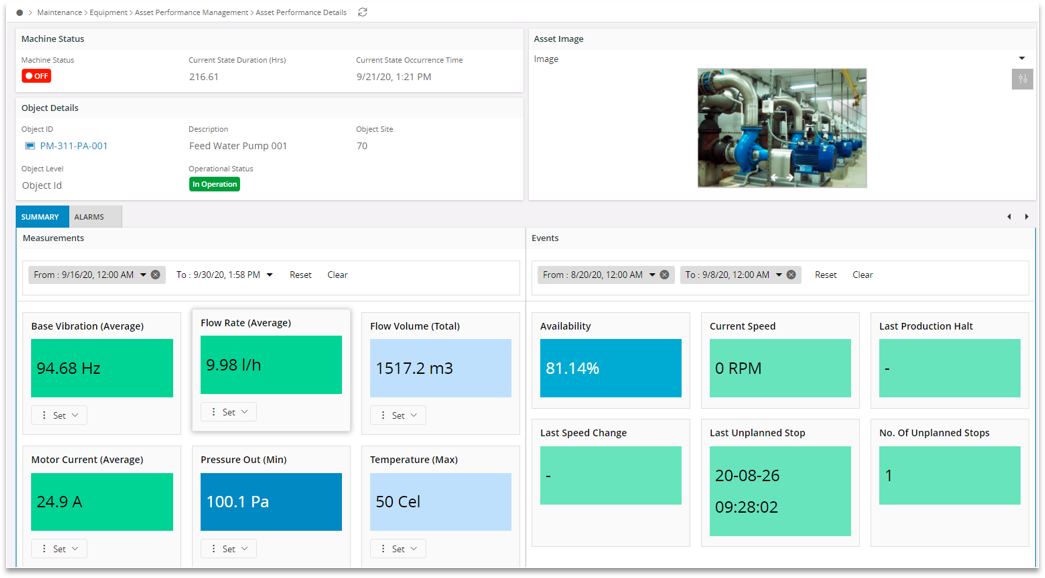Switch to the ALARMS tab
Screen dimensions: 1045x578
94,216
